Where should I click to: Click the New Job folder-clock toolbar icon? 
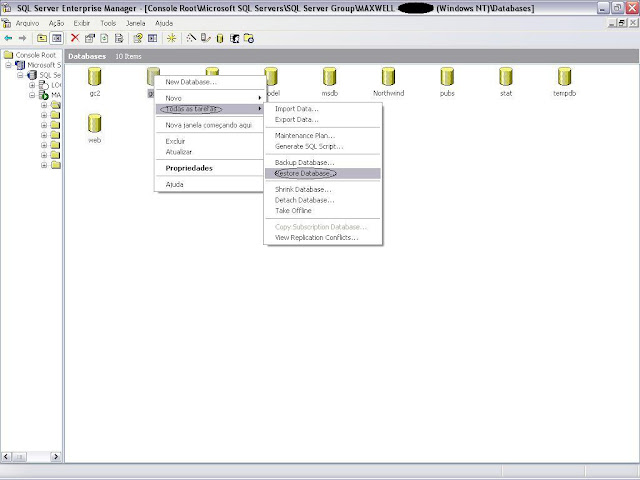(249, 38)
